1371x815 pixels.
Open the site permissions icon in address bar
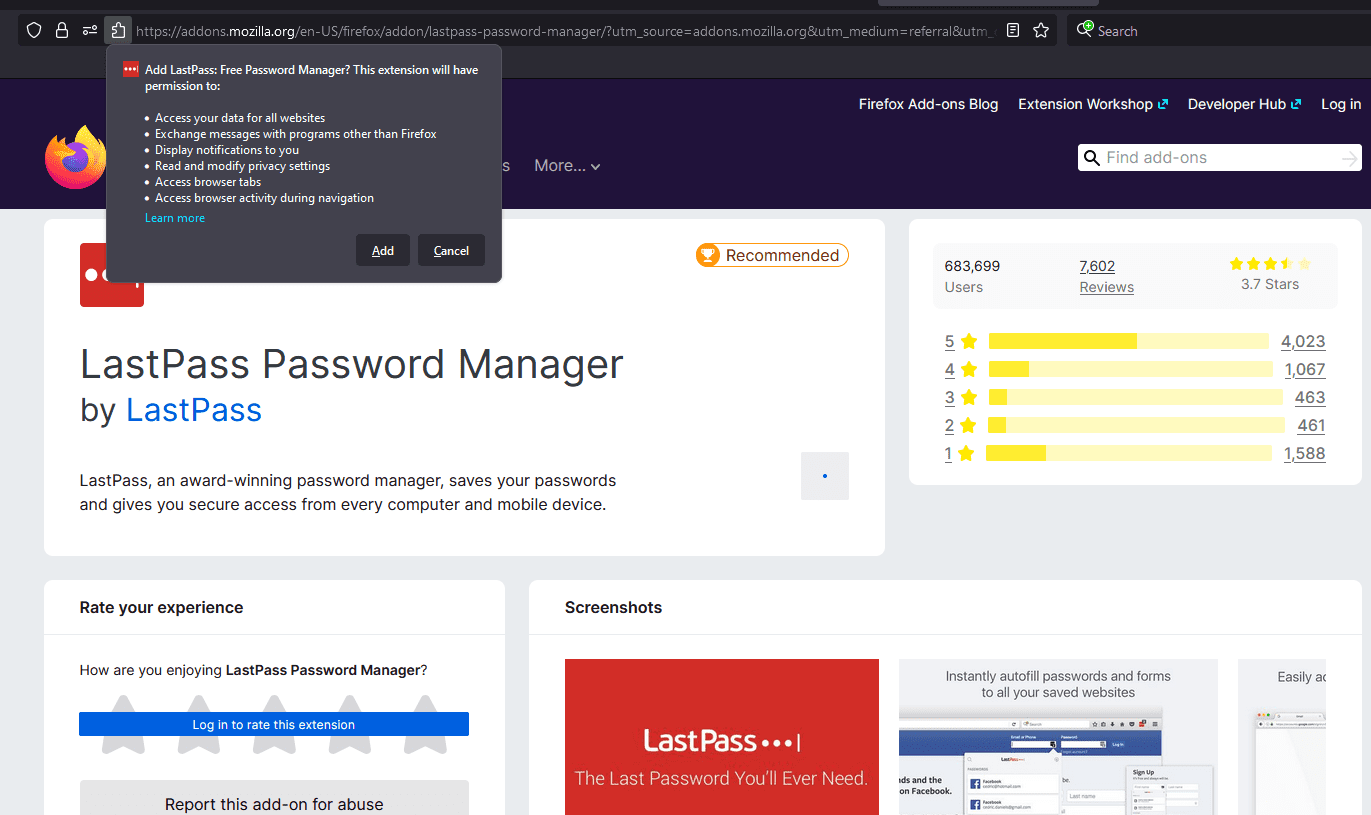click(x=90, y=31)
